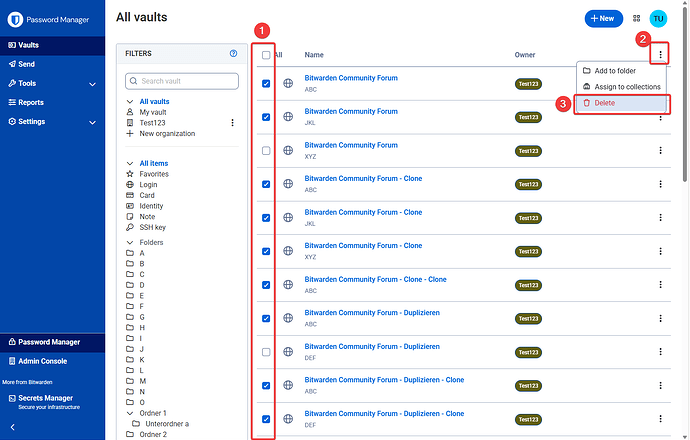
Task: Open row options for Duplizieren - Clone ABC
Action: 660,385
